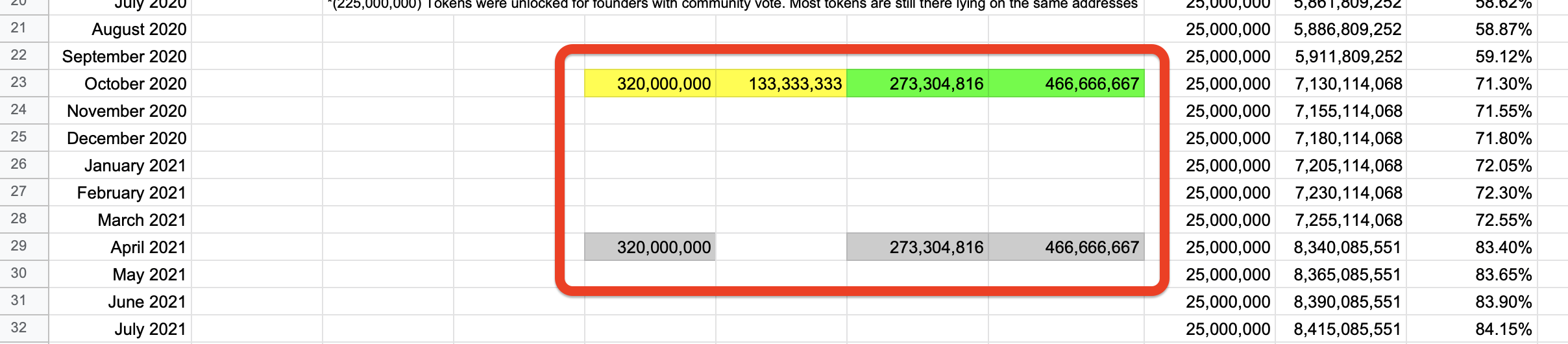Select green cell with 466,666,667
The width and height of the screenshot is (1568, 344).
click(x=1066, y=84)
